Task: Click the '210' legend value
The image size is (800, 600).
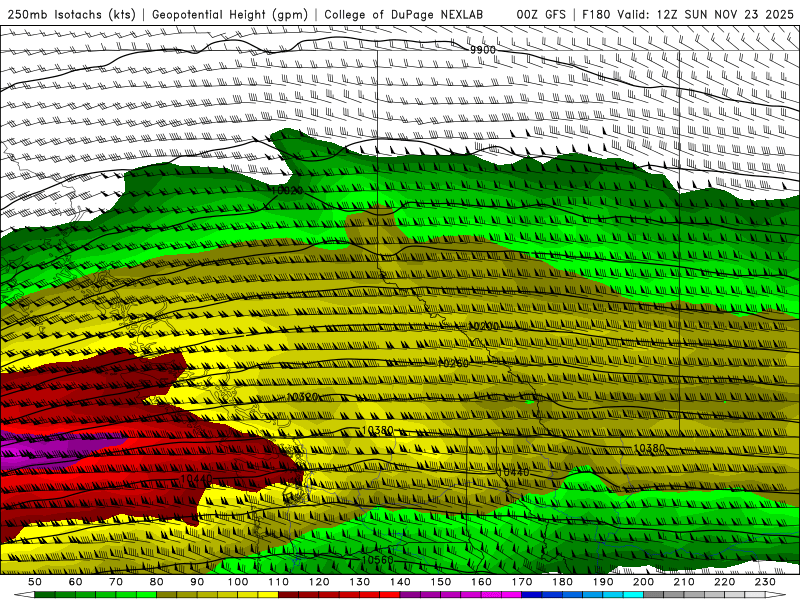Action: [x=685, y=582]
